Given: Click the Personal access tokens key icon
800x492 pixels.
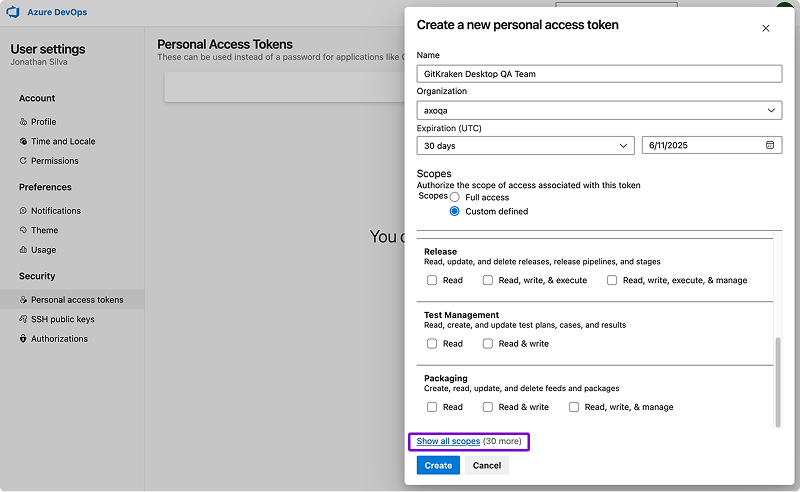Looking at the screenshot, I should 23,300.
